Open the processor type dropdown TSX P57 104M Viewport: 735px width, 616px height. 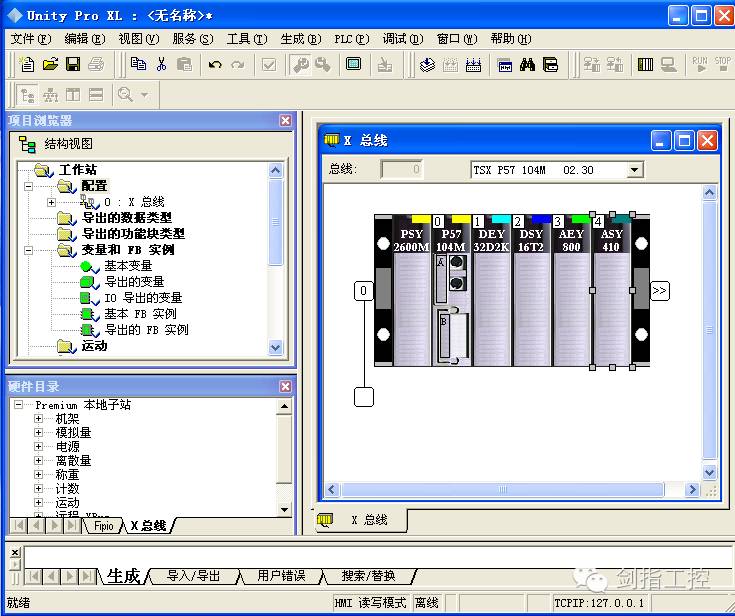click(634, 170)
